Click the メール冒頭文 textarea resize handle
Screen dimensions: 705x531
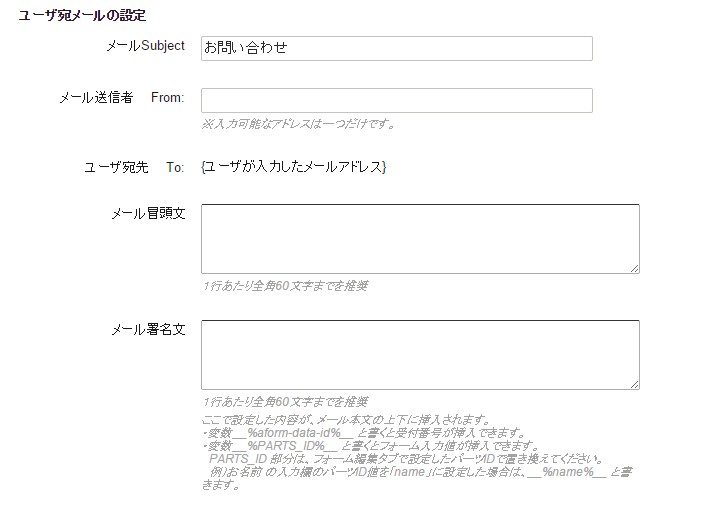point(634,267)
